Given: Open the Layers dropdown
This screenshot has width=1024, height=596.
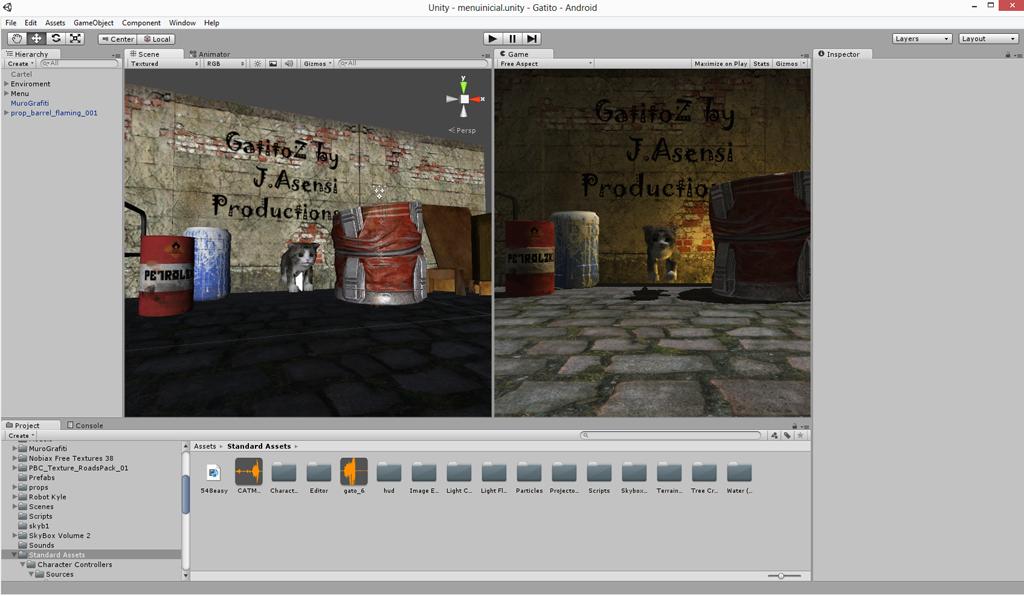Looking at the screenshot, I should point(921,39).
